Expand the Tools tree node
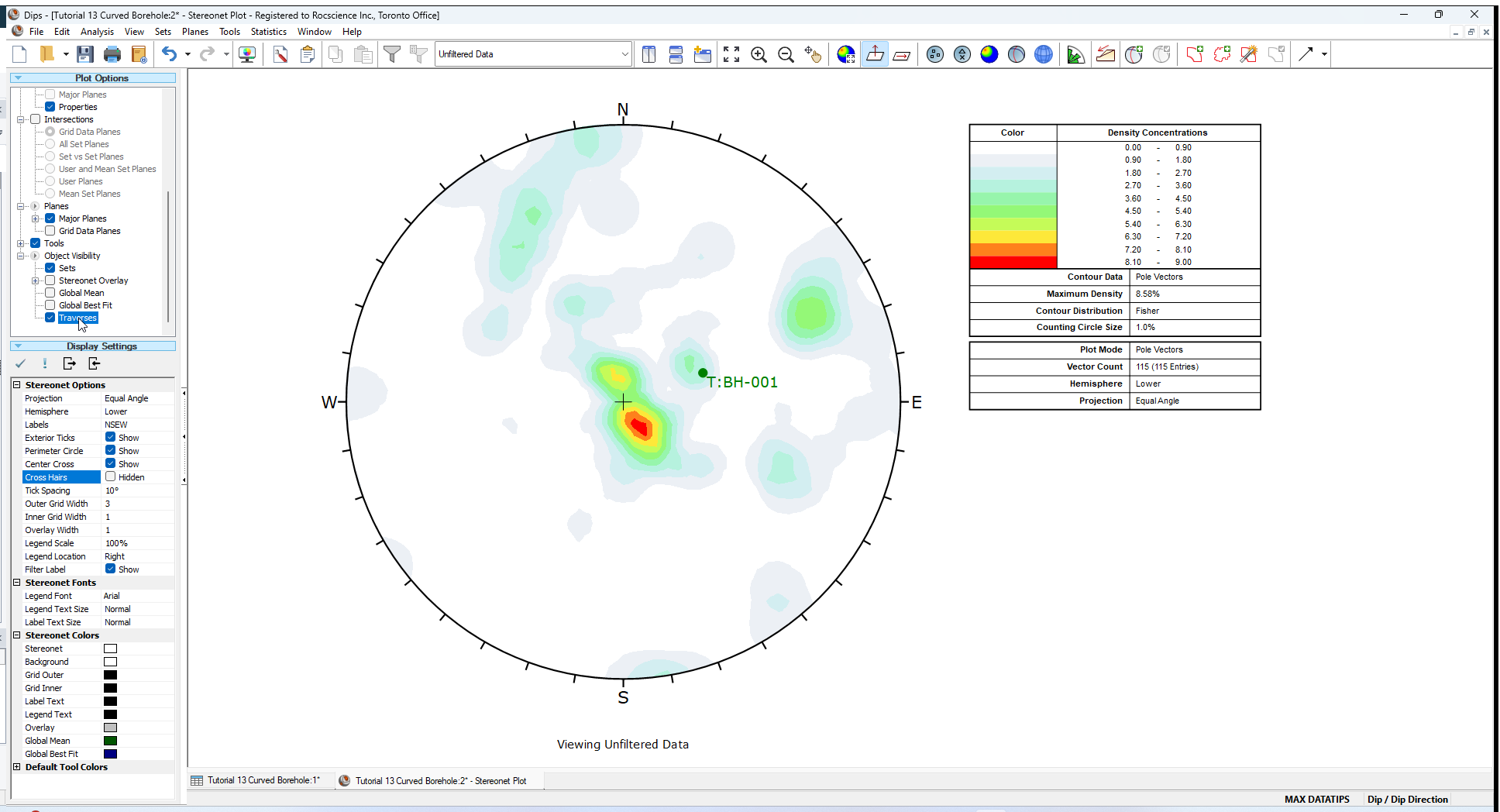This screenshot has height=812, width=1500. pos(21,243)
